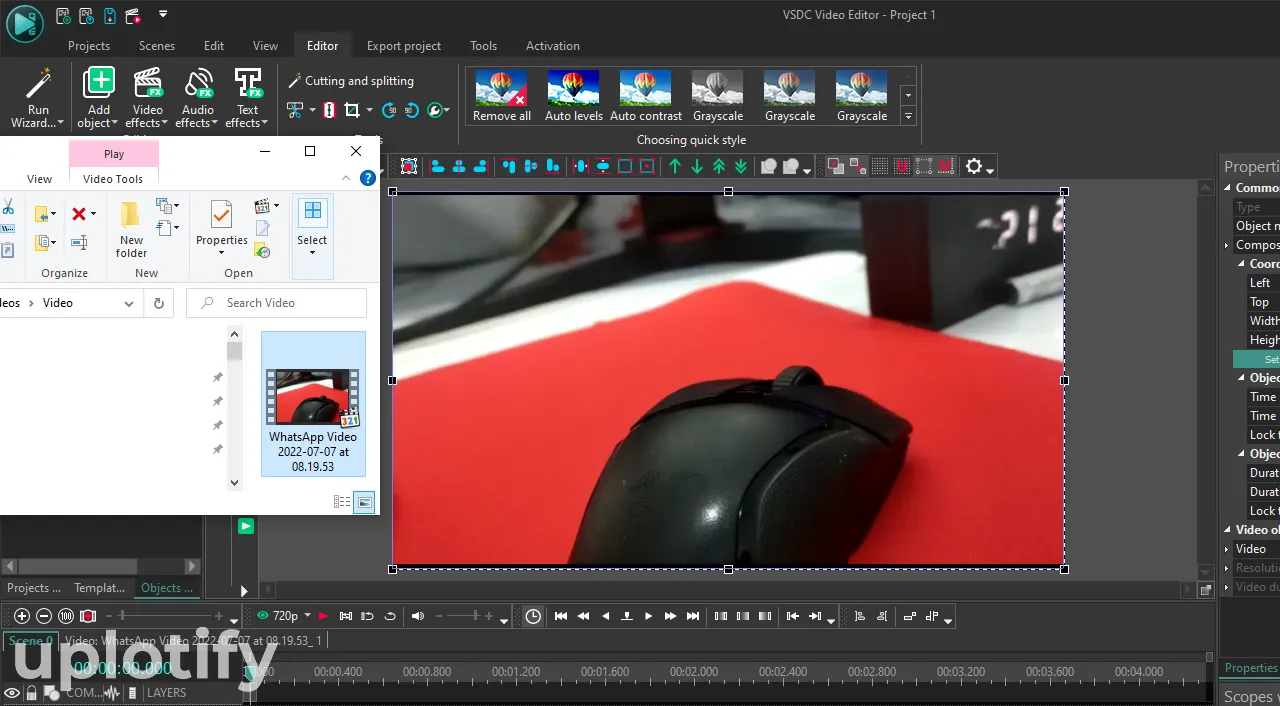Viewport: 1280px width, 706px height.
Task: Click the clock time-display icon
Action: point(533,616)
